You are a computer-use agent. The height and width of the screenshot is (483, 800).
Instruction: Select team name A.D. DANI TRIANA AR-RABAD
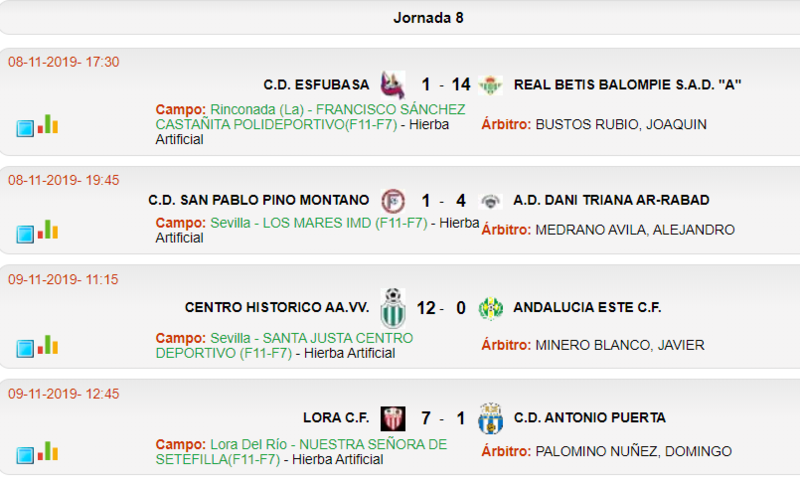tap(611, 200)
